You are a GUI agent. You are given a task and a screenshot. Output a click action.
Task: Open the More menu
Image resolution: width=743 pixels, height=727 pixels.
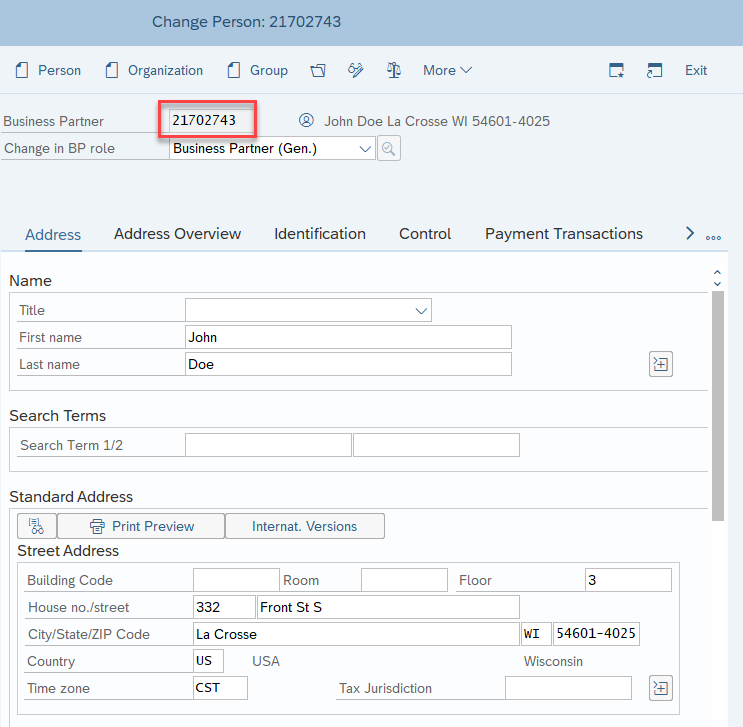pyautogui.click(x=447, y=70)
